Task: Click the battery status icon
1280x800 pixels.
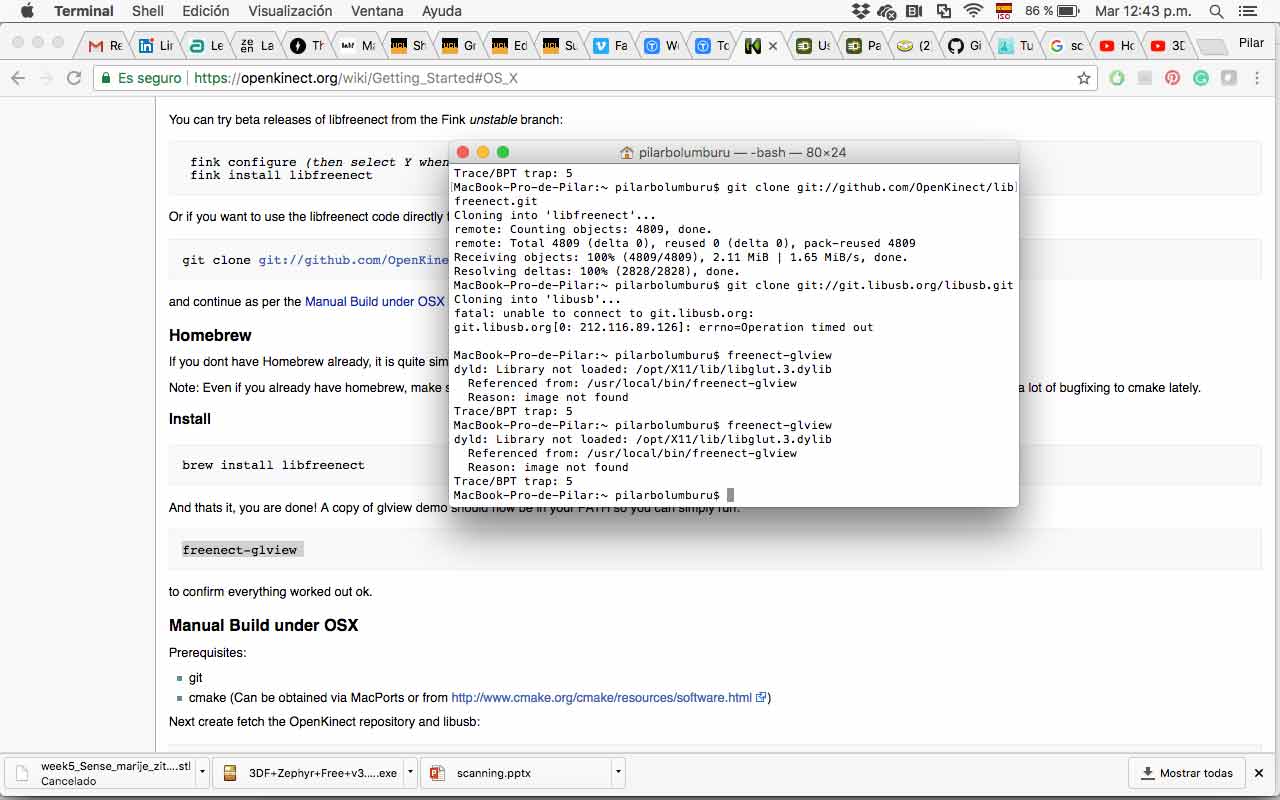Action: point(1067,11)
